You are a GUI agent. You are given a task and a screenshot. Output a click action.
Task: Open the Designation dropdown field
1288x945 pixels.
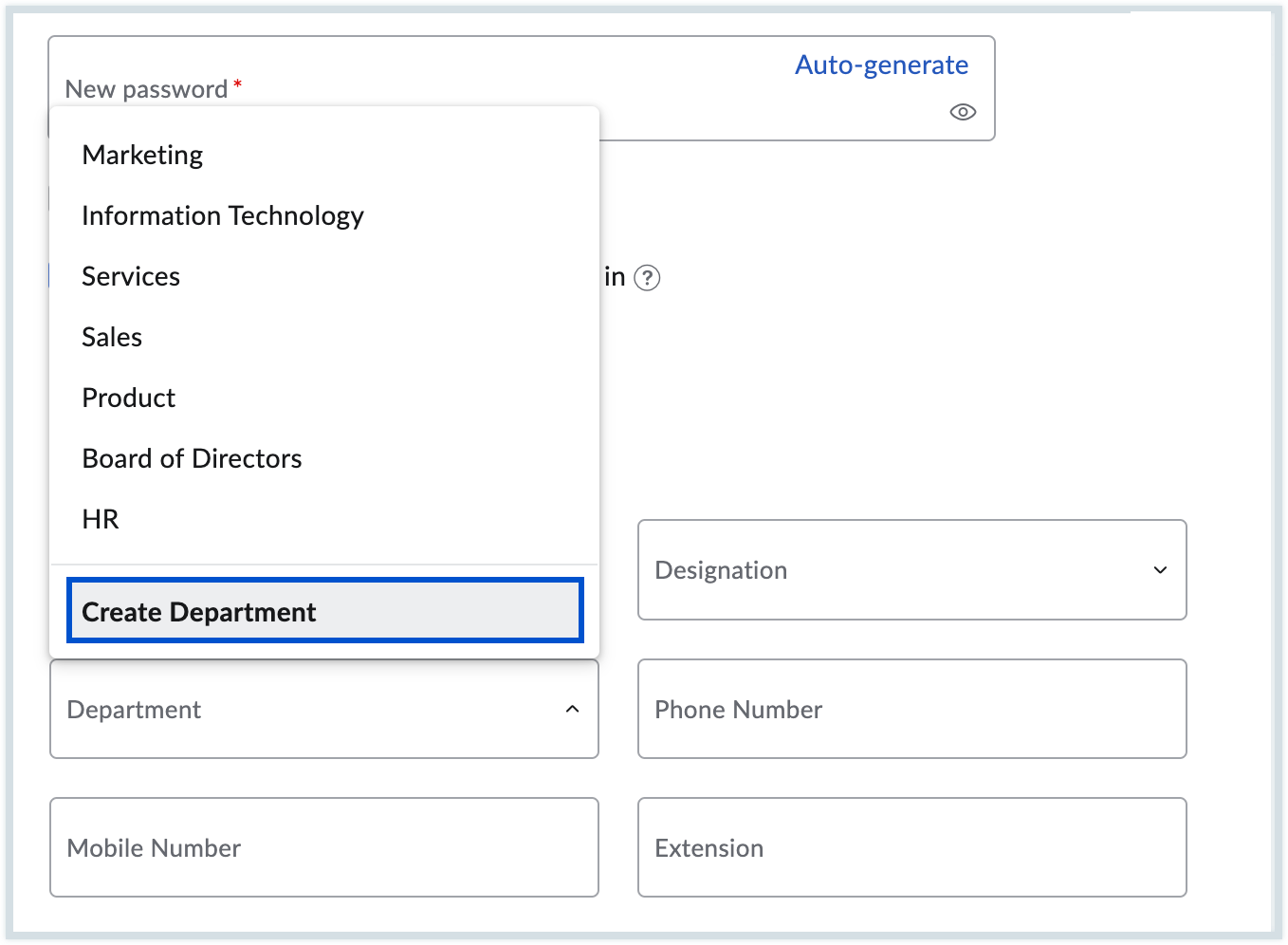[x=892, y=569]
